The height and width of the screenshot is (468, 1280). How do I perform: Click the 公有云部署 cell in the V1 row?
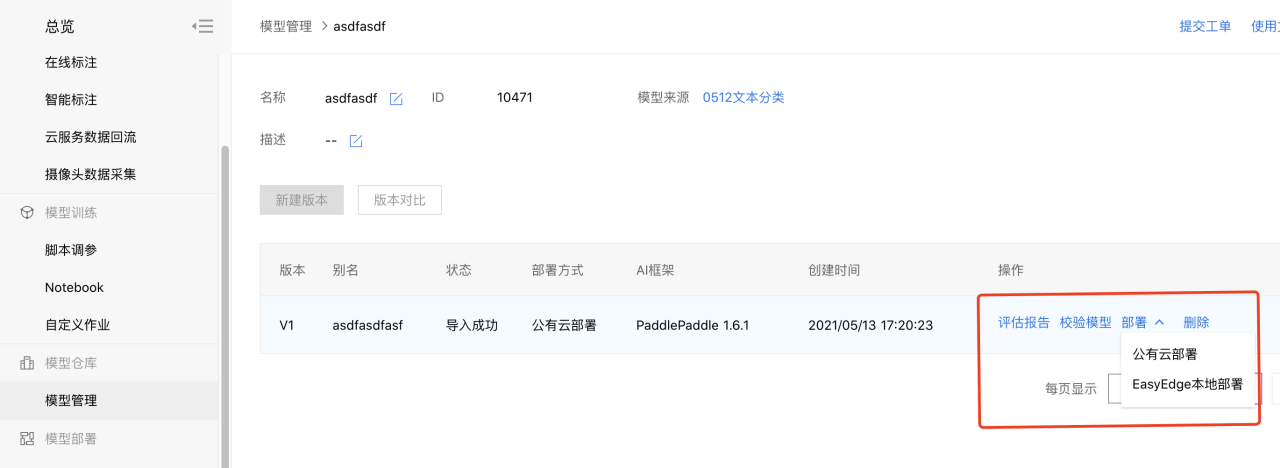[564, 324]
